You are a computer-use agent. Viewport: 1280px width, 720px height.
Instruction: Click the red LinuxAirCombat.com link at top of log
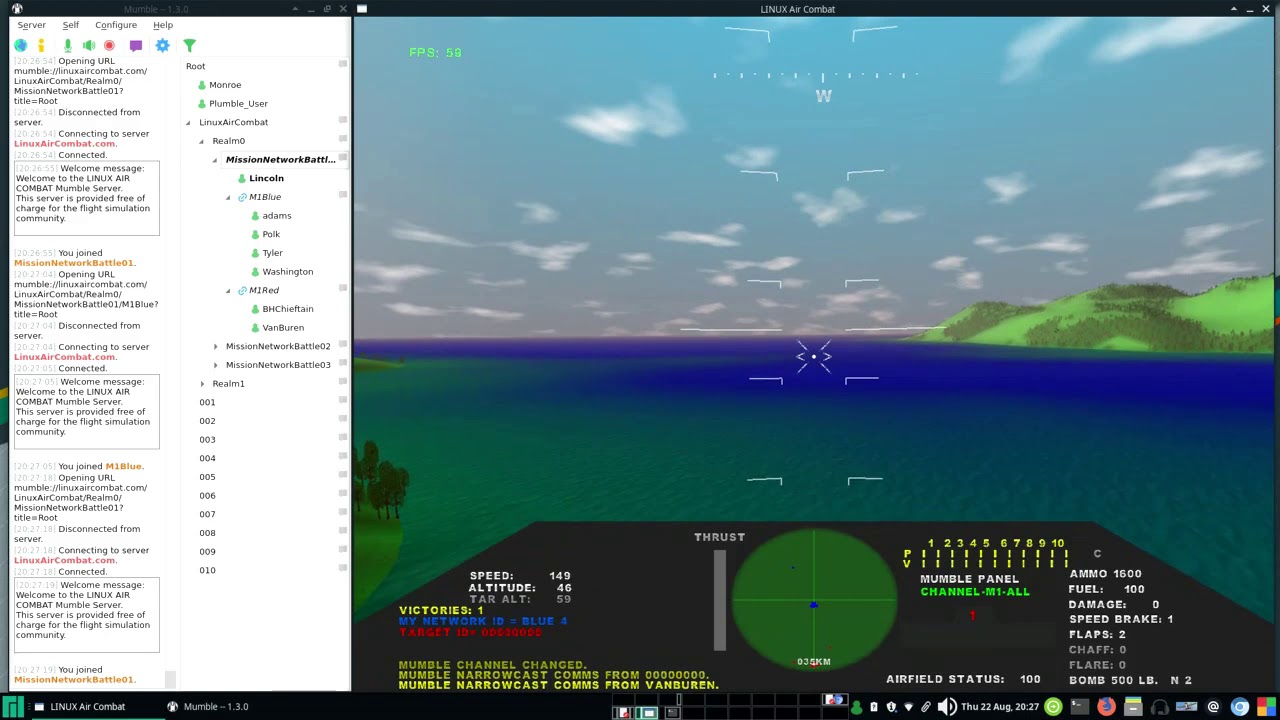coord(65,143)
